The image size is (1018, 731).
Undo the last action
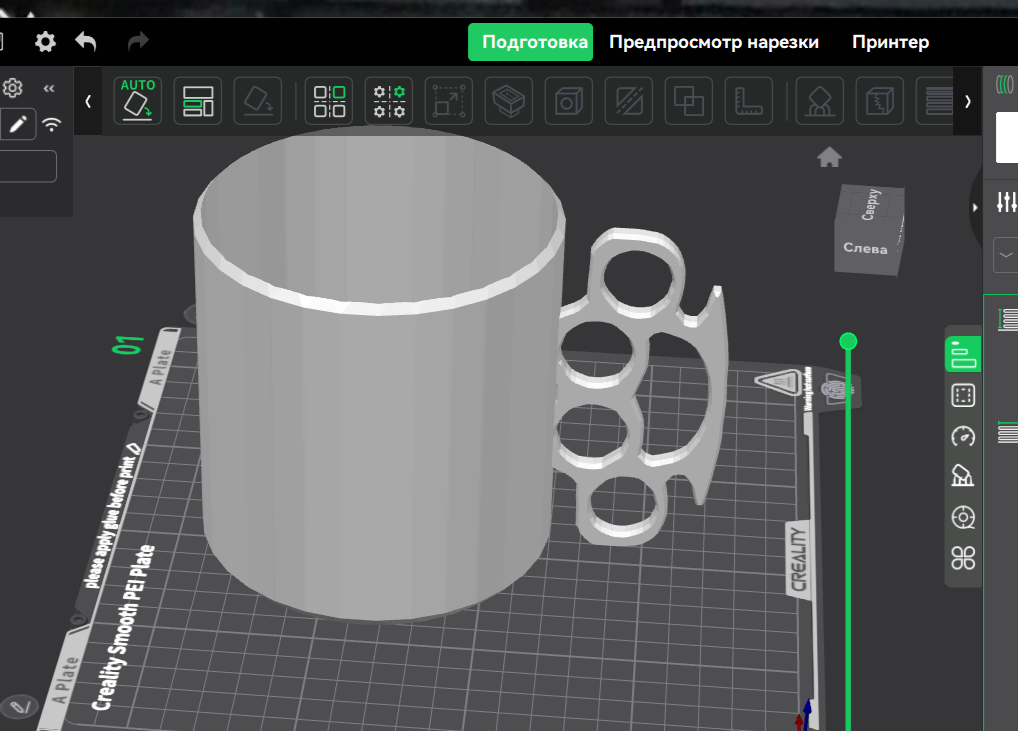86,42
